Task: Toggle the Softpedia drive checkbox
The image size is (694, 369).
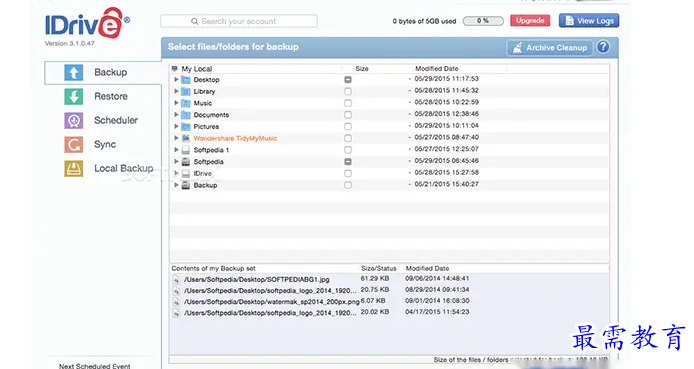Action: click(348, 161)
